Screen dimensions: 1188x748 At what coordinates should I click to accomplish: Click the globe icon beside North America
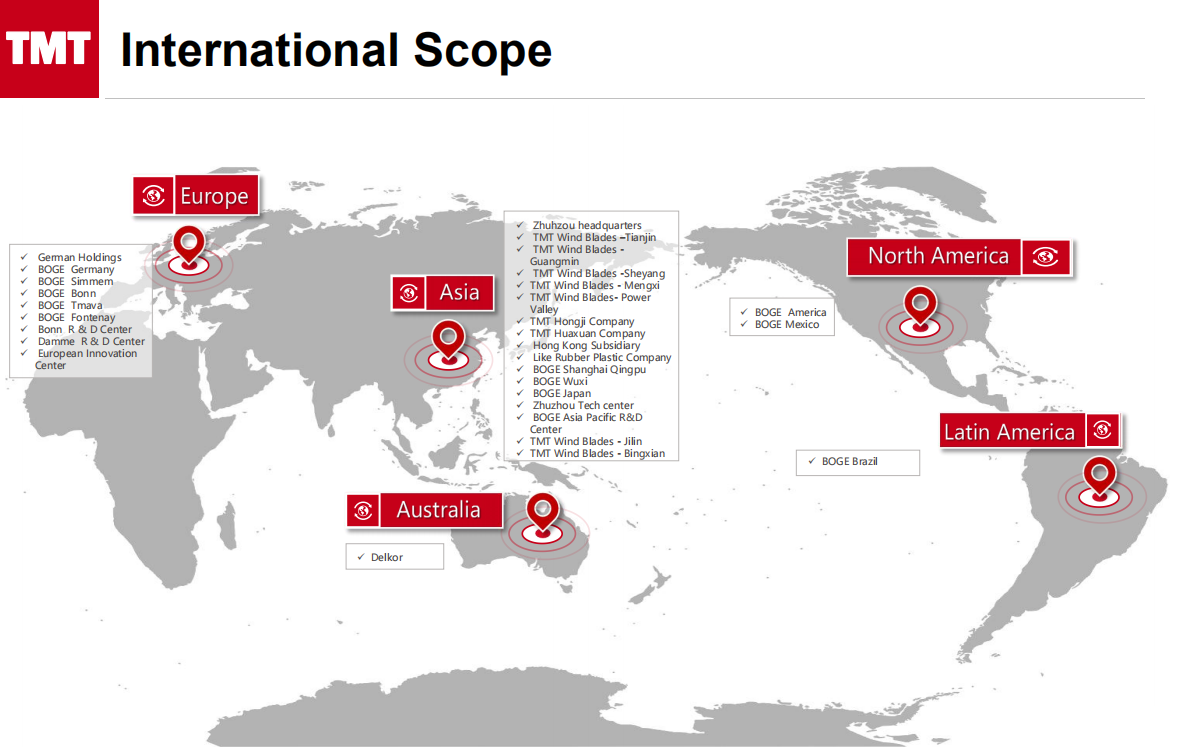coord(1046,257)
